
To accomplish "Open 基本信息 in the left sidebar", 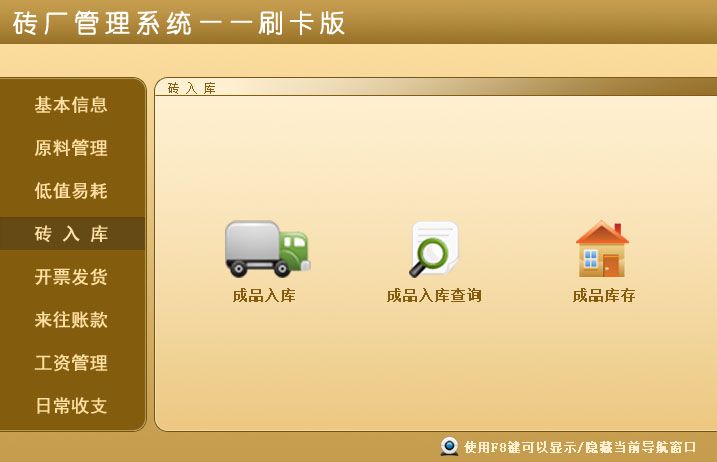I will click(71, 105).
